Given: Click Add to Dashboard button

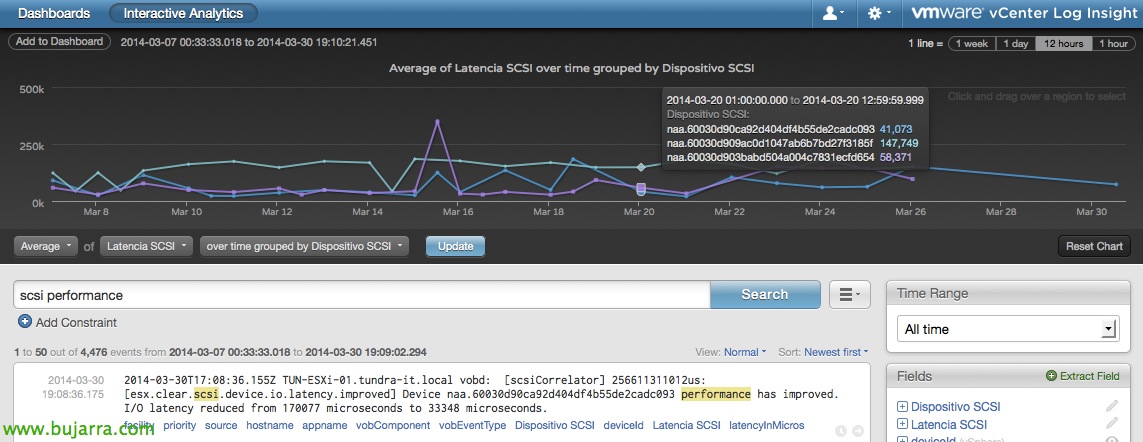Looking at the screenshot, I should click(60, 42).
